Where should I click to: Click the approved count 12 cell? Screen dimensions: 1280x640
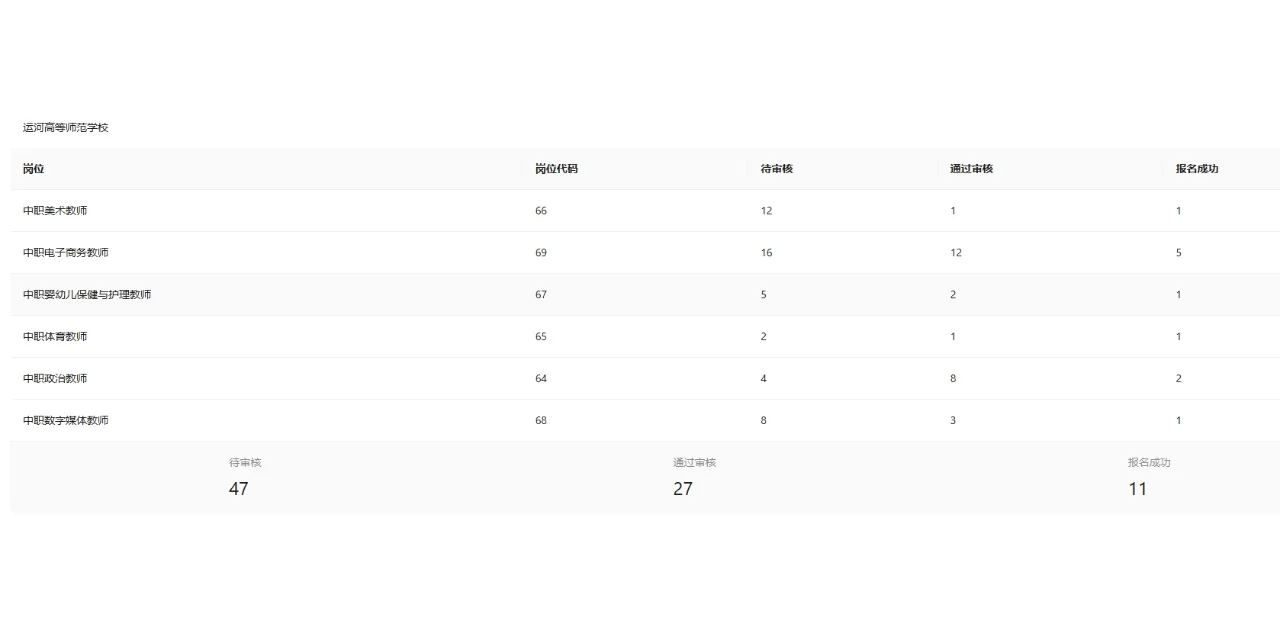[x=956, y=253]
